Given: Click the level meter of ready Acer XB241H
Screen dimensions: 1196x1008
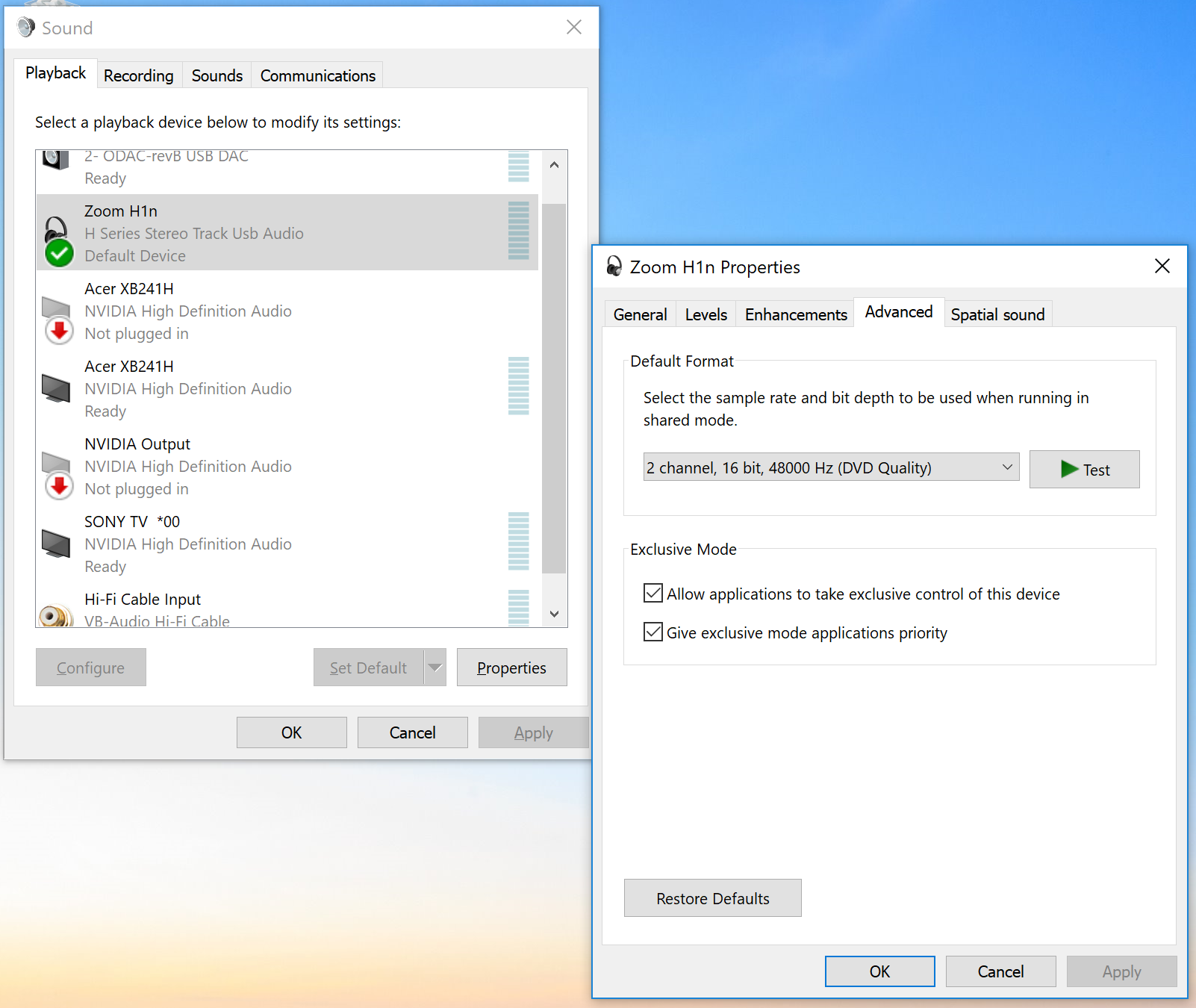Looking at the screenshot, I should [518, 386].
